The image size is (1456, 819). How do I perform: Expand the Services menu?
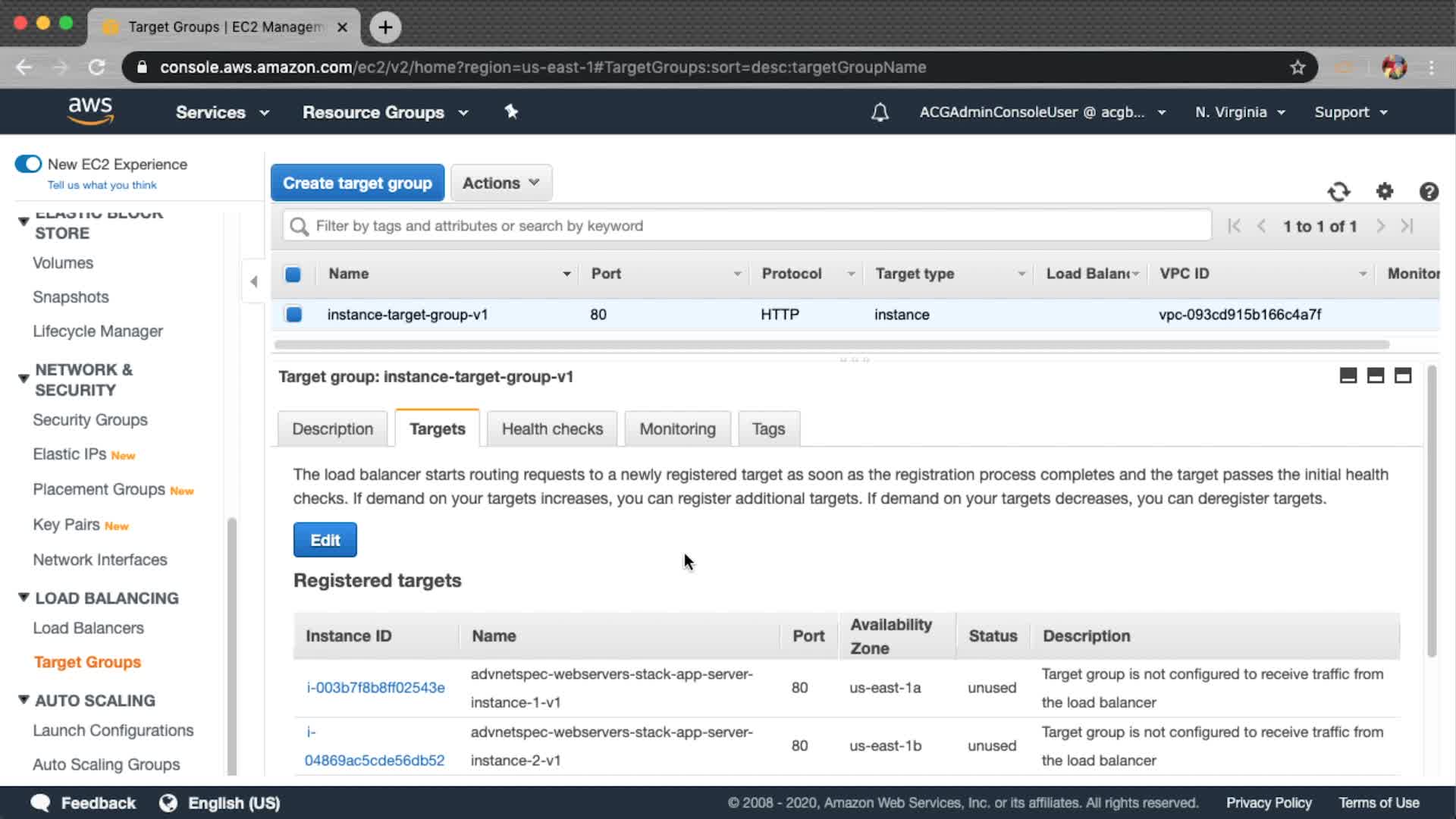221,112
